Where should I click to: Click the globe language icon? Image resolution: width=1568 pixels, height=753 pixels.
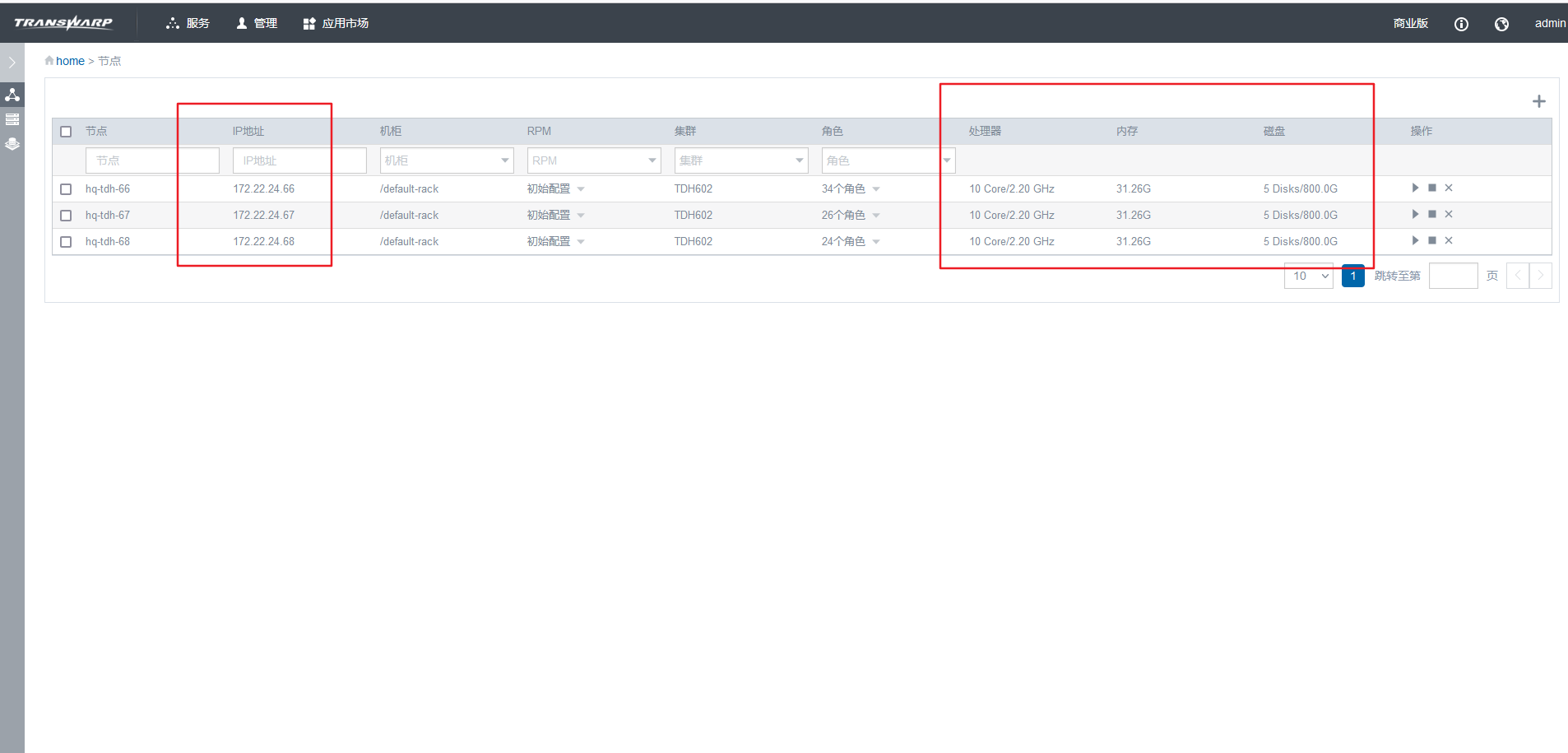pyautogui.click(x=1501, y=24)
